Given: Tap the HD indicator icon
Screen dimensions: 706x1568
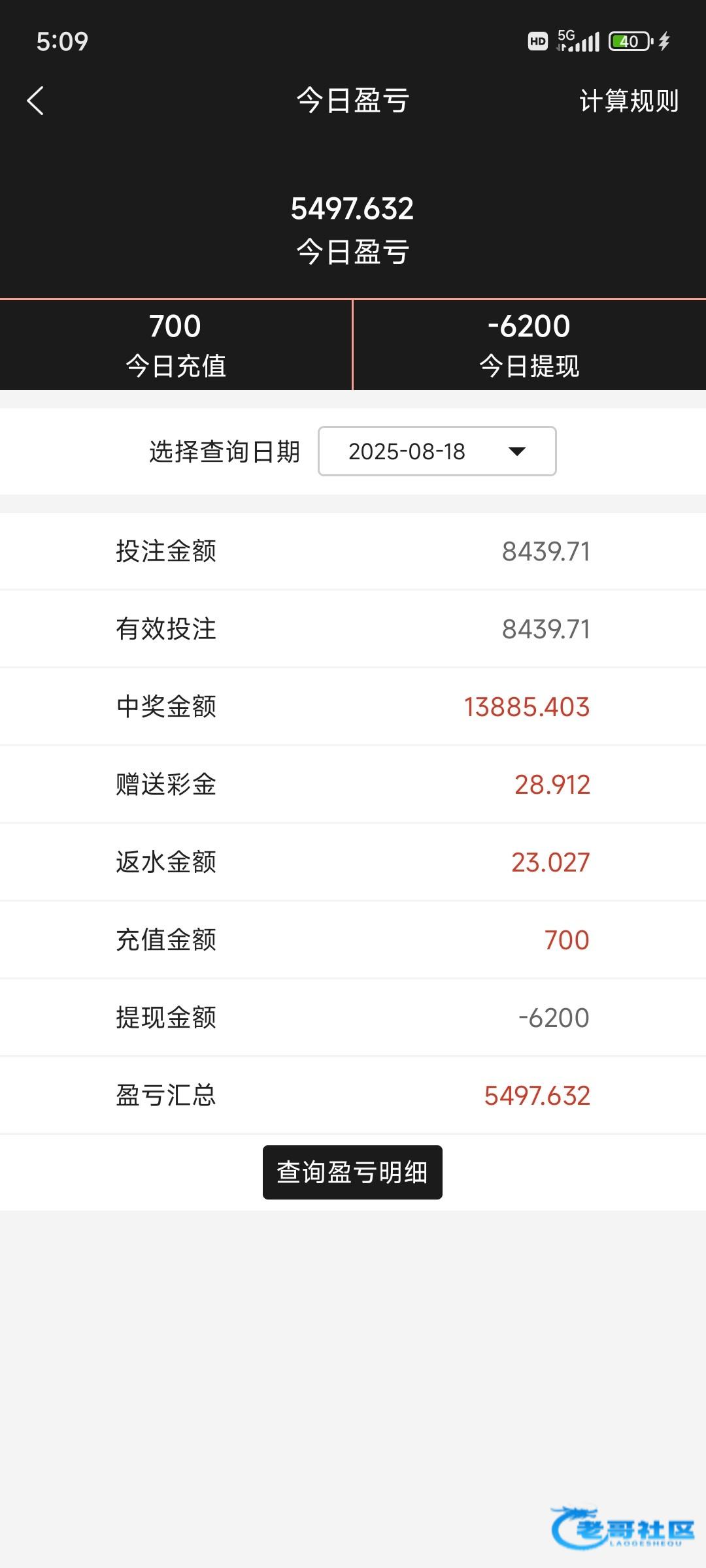Looking at the screenshot, I should point(537,42).
